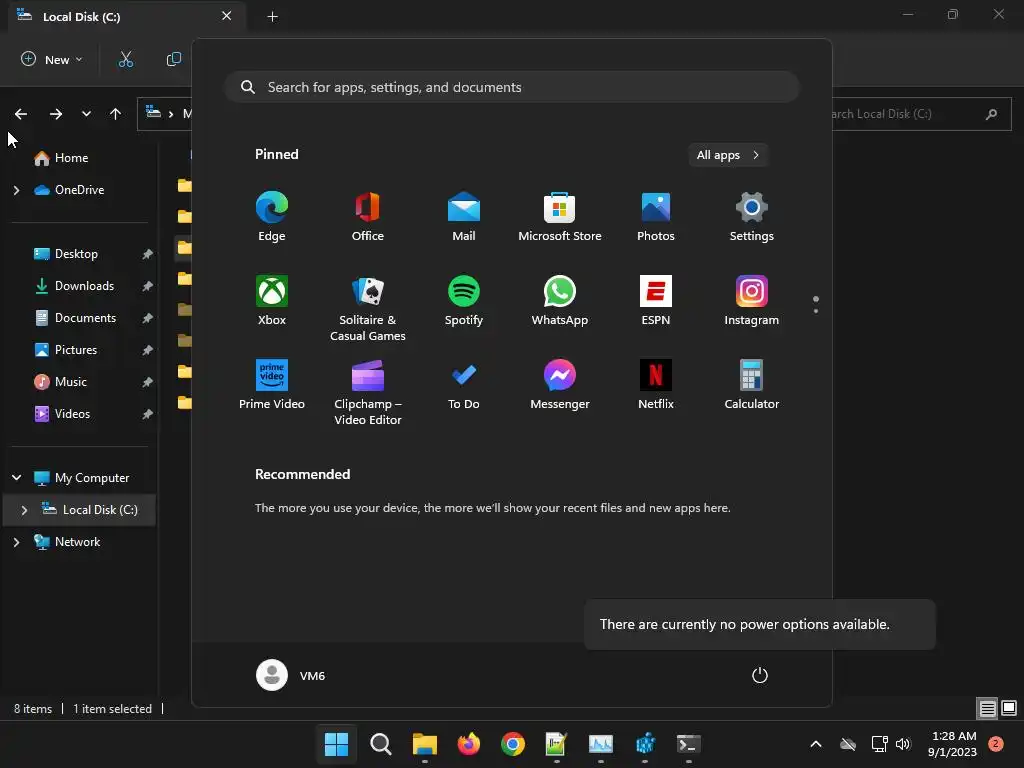Open taskbar Search
The image size is (1024, 768).
tap(380, 744)
